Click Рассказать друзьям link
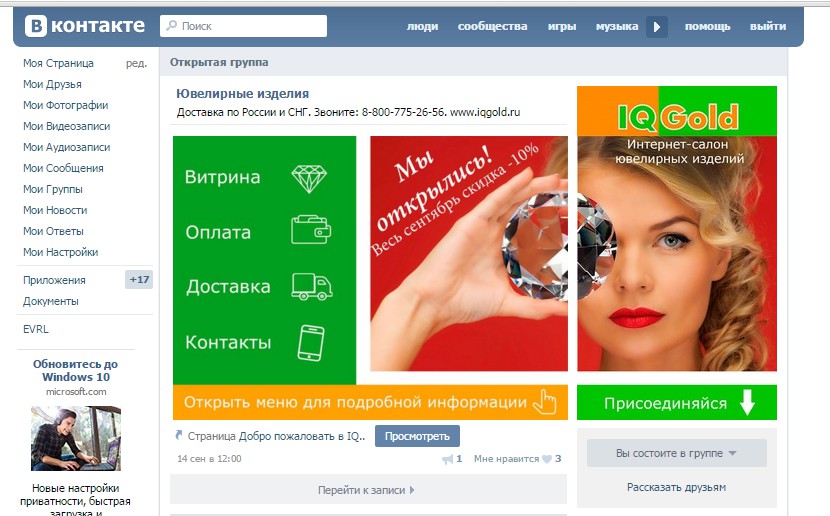The image size is (830, 516). click(676, 487)
